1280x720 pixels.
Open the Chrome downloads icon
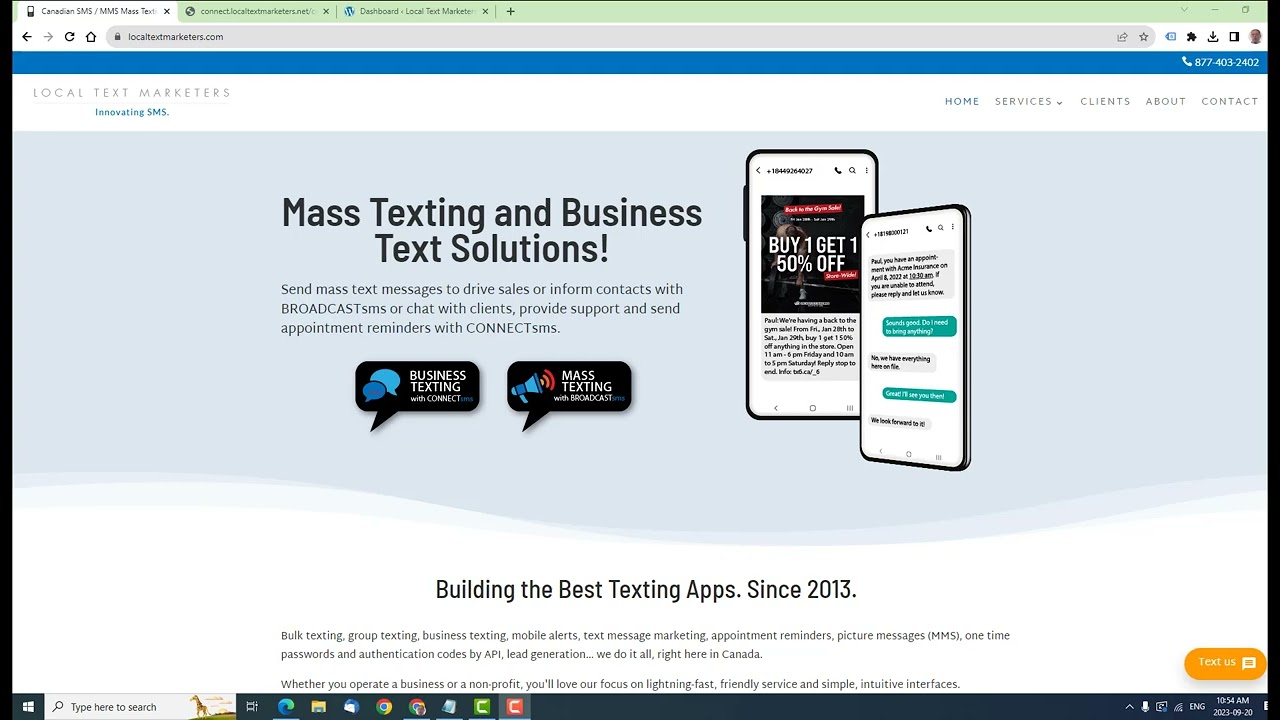pos(1213,37)
